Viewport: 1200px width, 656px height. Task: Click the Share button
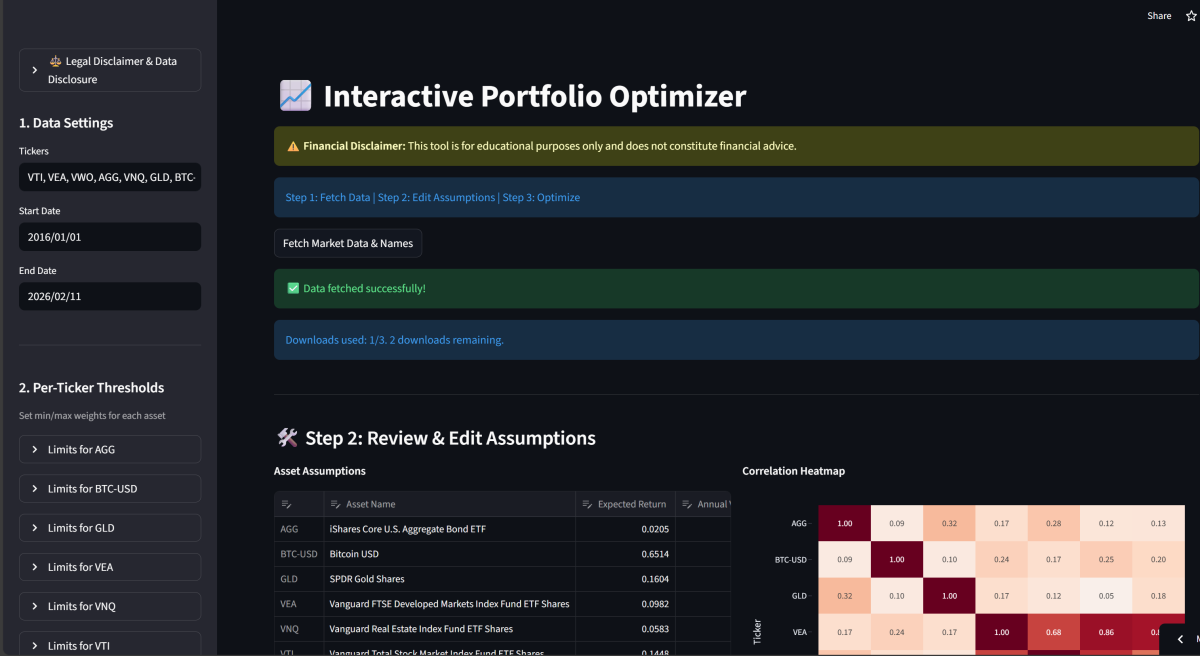(x=1159, y=16)
